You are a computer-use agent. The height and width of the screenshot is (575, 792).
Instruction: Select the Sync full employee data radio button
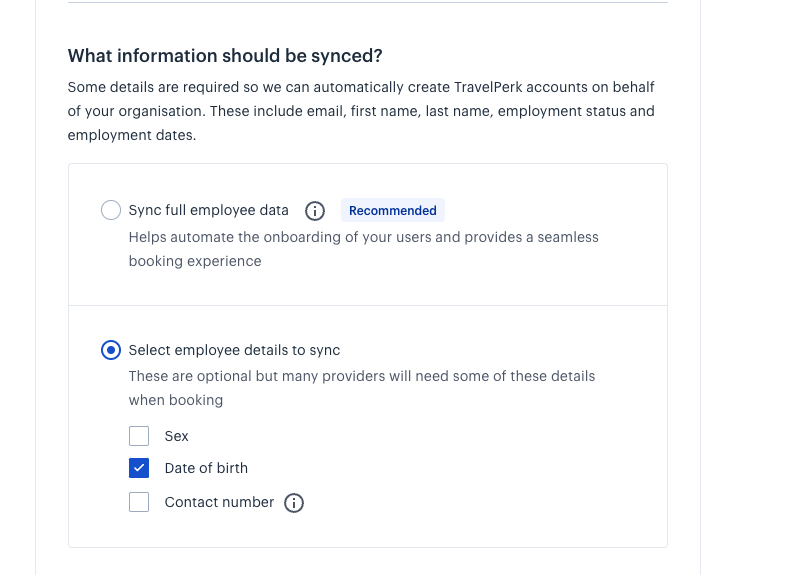click(x=111, y=210)
